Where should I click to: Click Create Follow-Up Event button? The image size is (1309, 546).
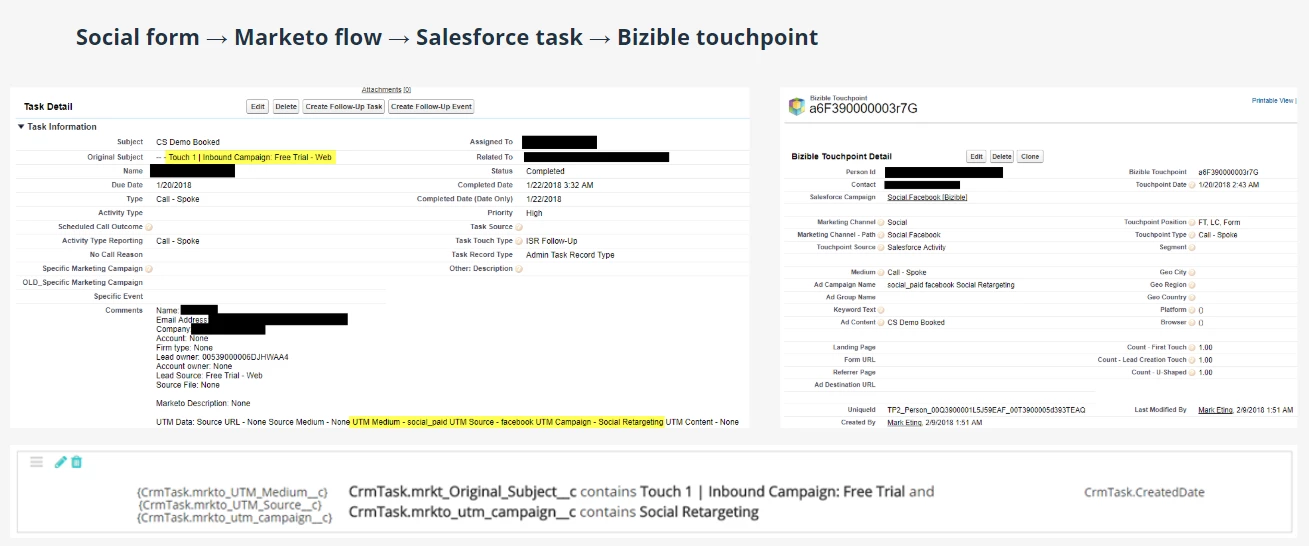(x=431, y=106)
